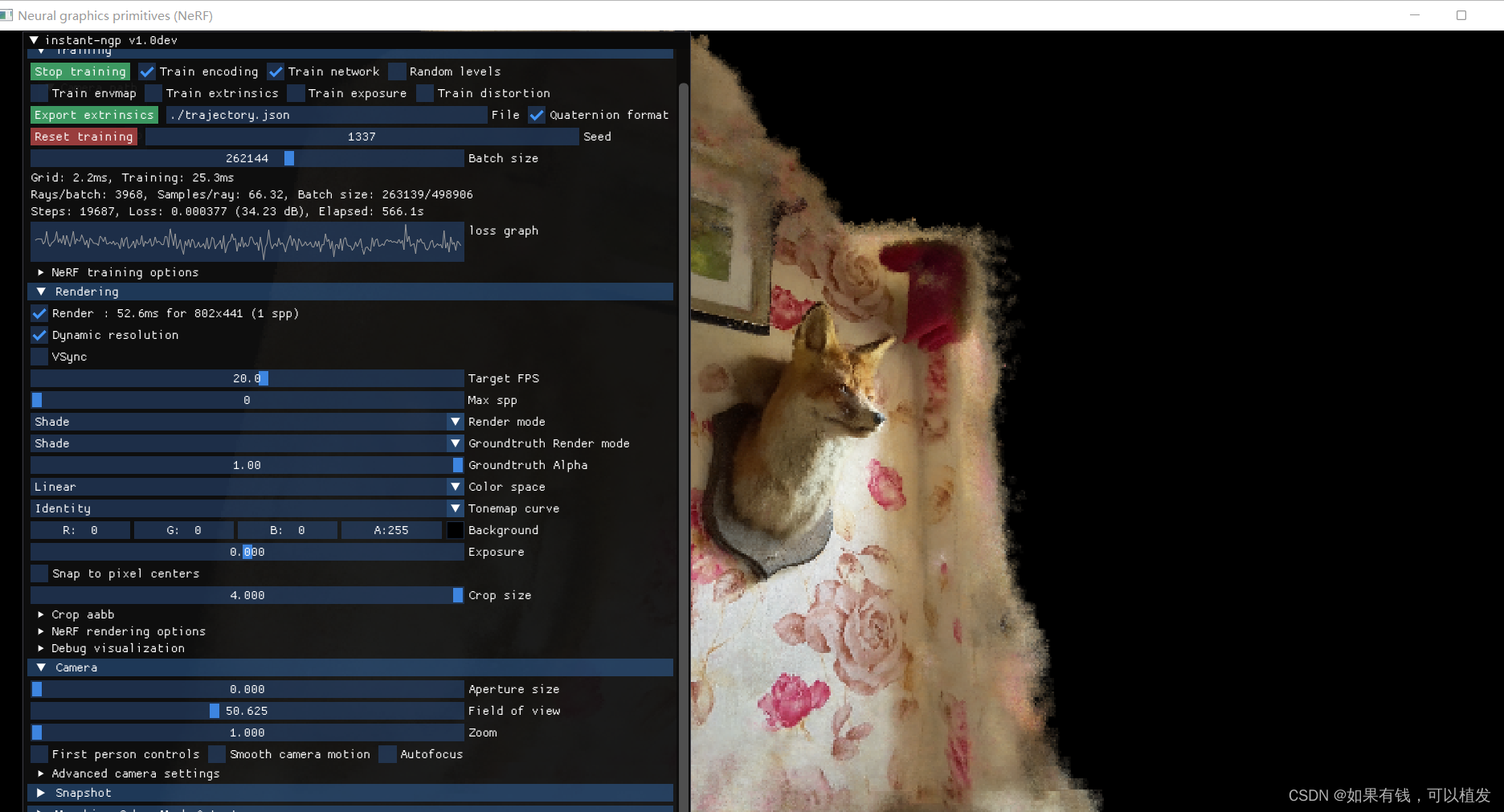Screen dimensions: 1504x812
Task: Disable Dynamic resolution checkbox
Action: [x=39, y=335]
